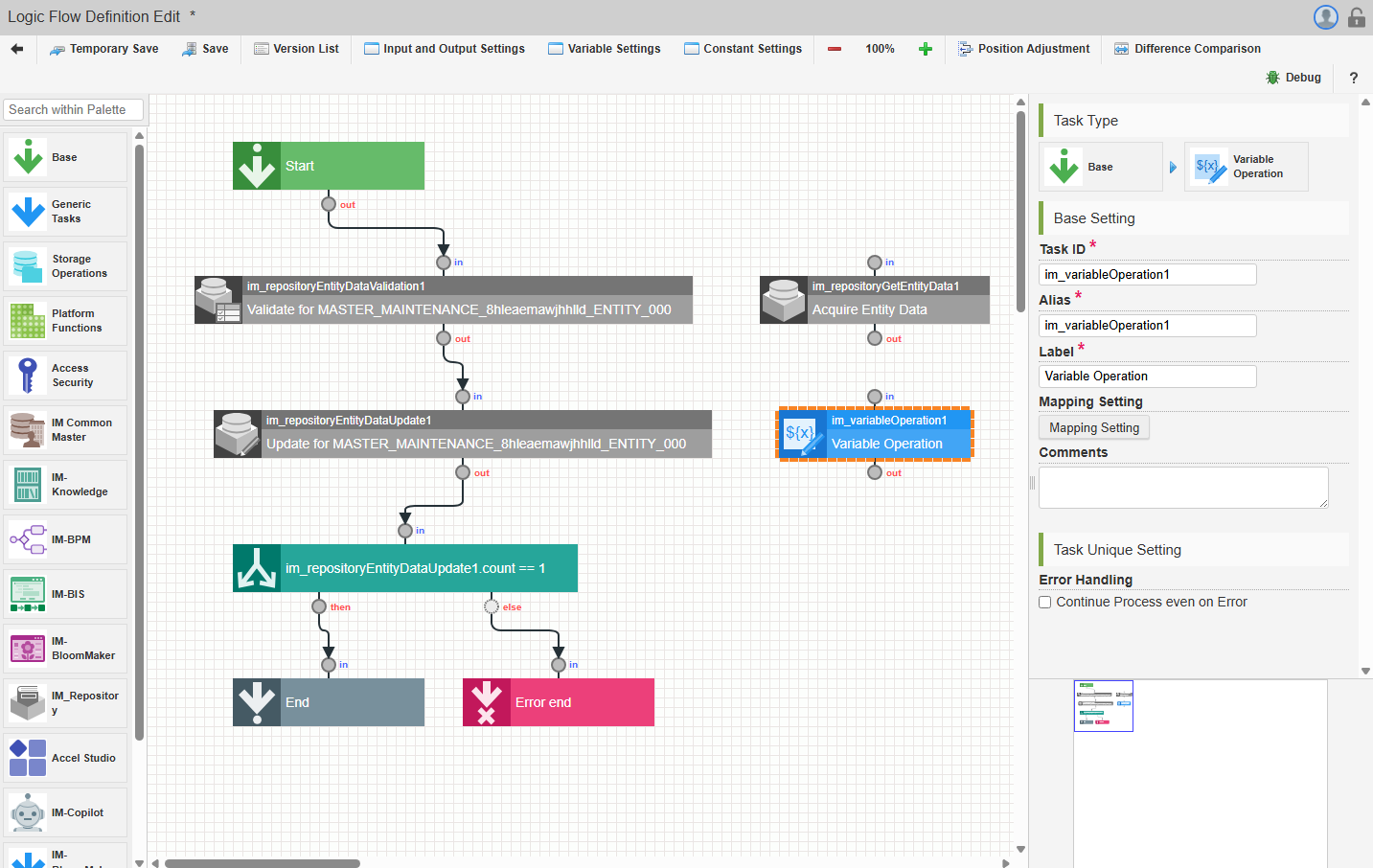Select the IM-Copilot palette category
The height and width of the screenshot is (868, 1373).
coord(65,812)
